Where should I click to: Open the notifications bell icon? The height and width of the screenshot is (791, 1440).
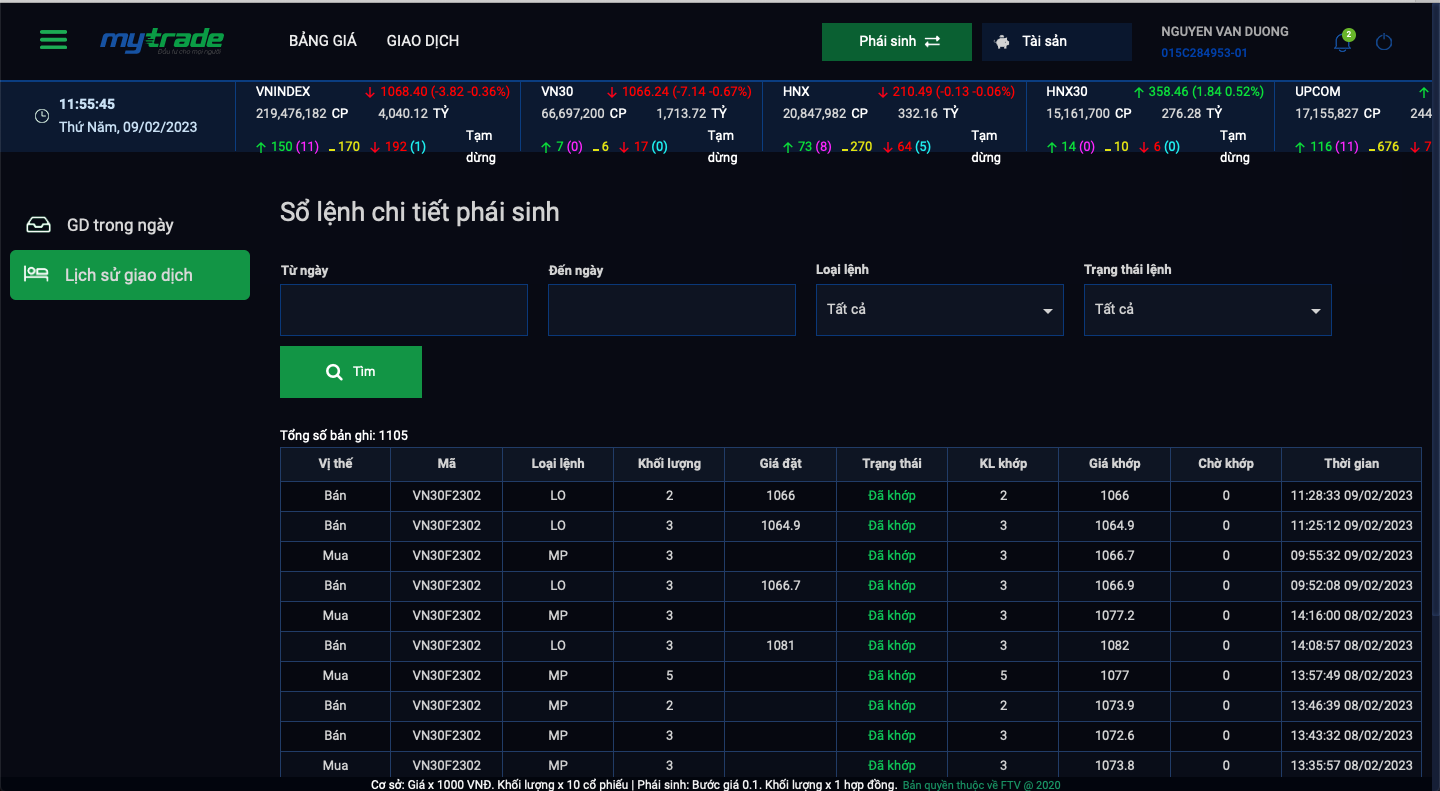click(x=1342, y=42)
